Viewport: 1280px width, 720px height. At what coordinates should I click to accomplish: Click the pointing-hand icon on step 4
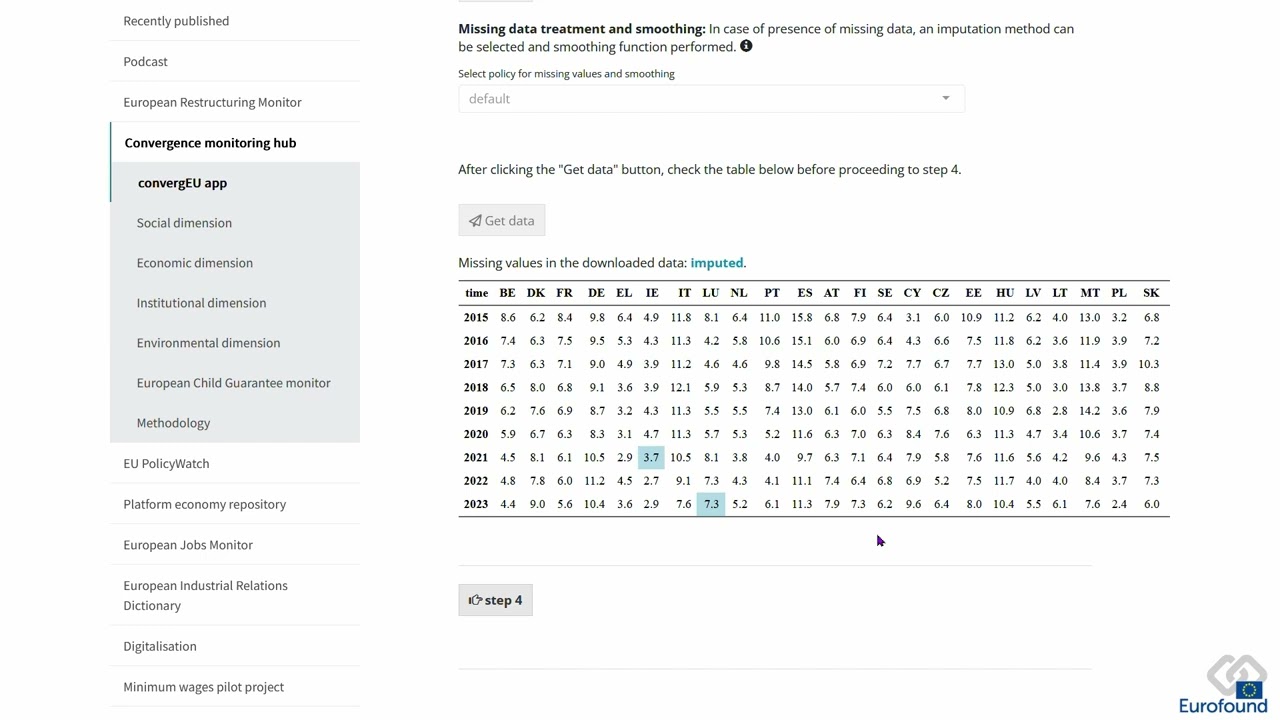click(476, 600)
